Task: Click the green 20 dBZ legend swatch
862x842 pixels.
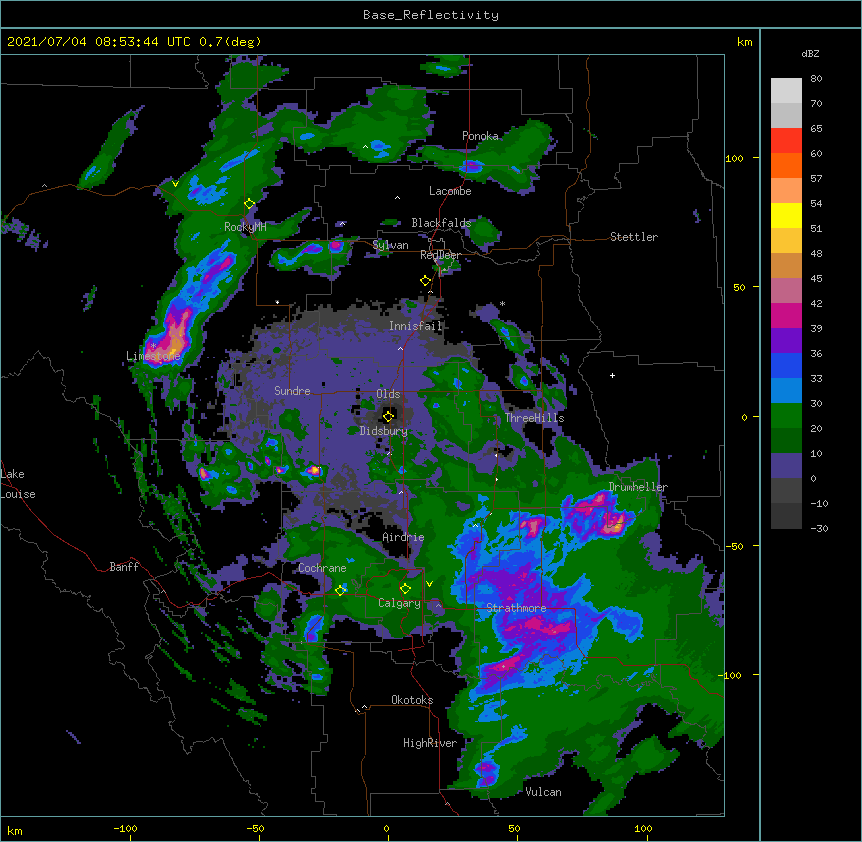Action: pos(786,416)
